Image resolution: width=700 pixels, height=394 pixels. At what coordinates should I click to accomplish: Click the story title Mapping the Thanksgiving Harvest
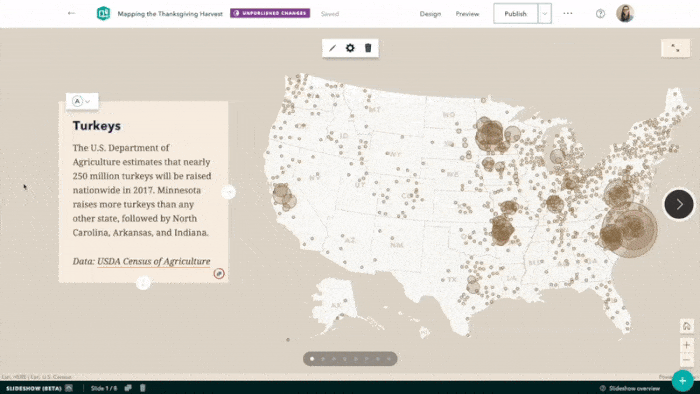point(170,14)
